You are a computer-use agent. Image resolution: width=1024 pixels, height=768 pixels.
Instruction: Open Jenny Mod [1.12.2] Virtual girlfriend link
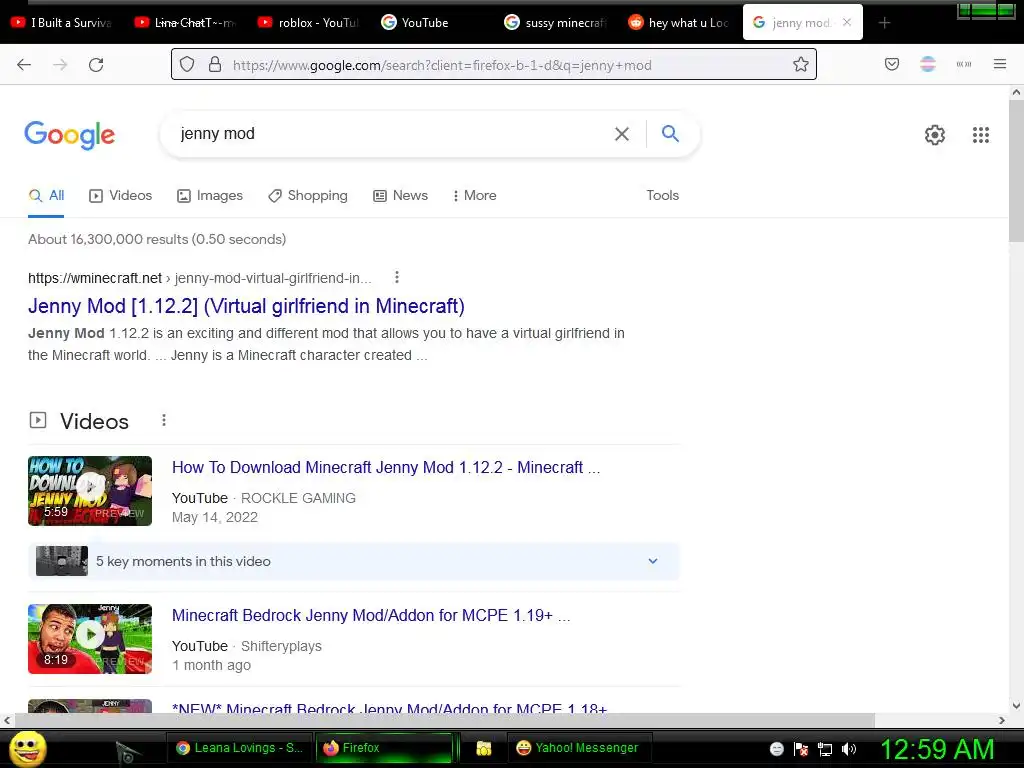(x=246, y=306)
